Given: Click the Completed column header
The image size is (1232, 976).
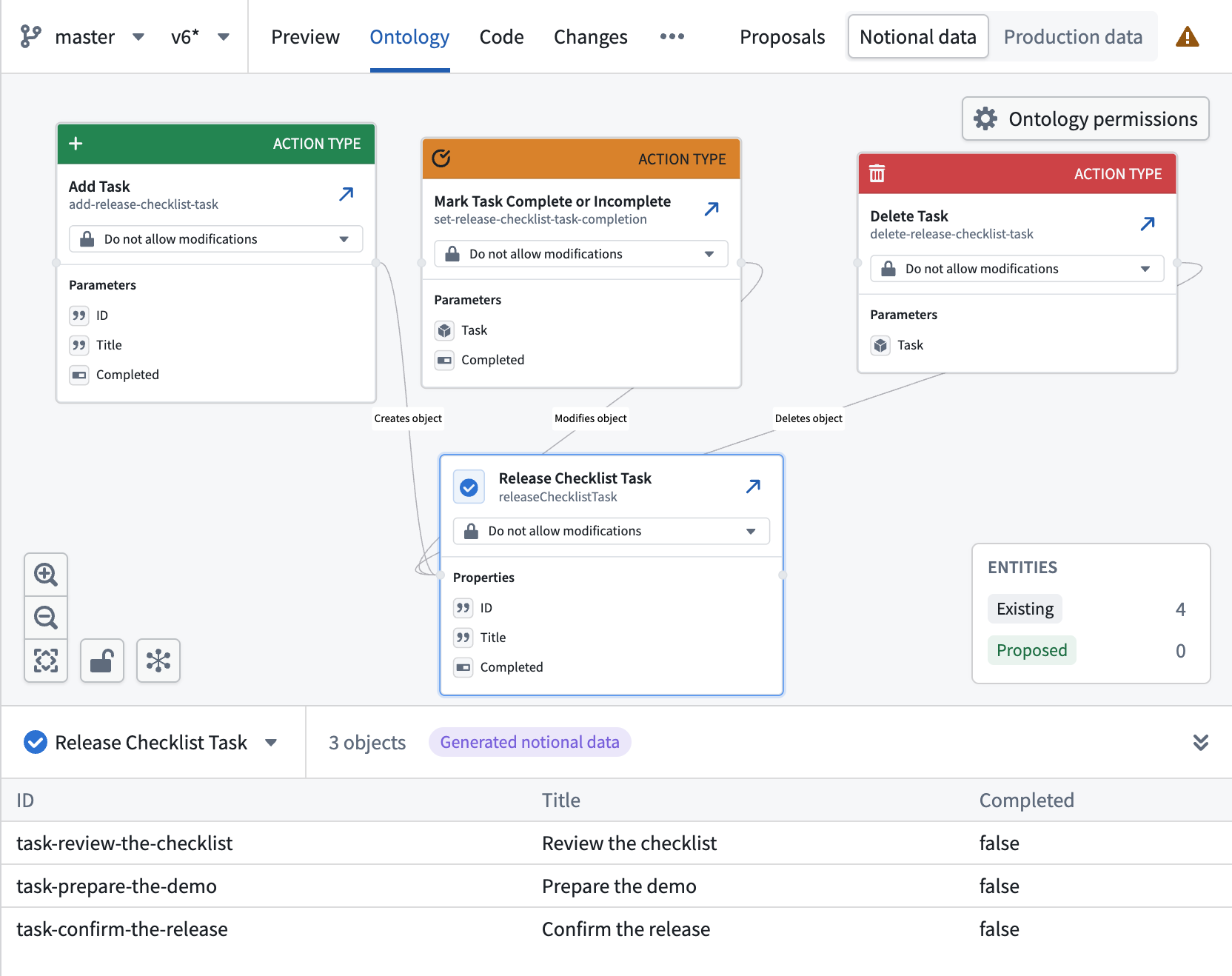Looking at the screenshot, I should [1026, 800].
